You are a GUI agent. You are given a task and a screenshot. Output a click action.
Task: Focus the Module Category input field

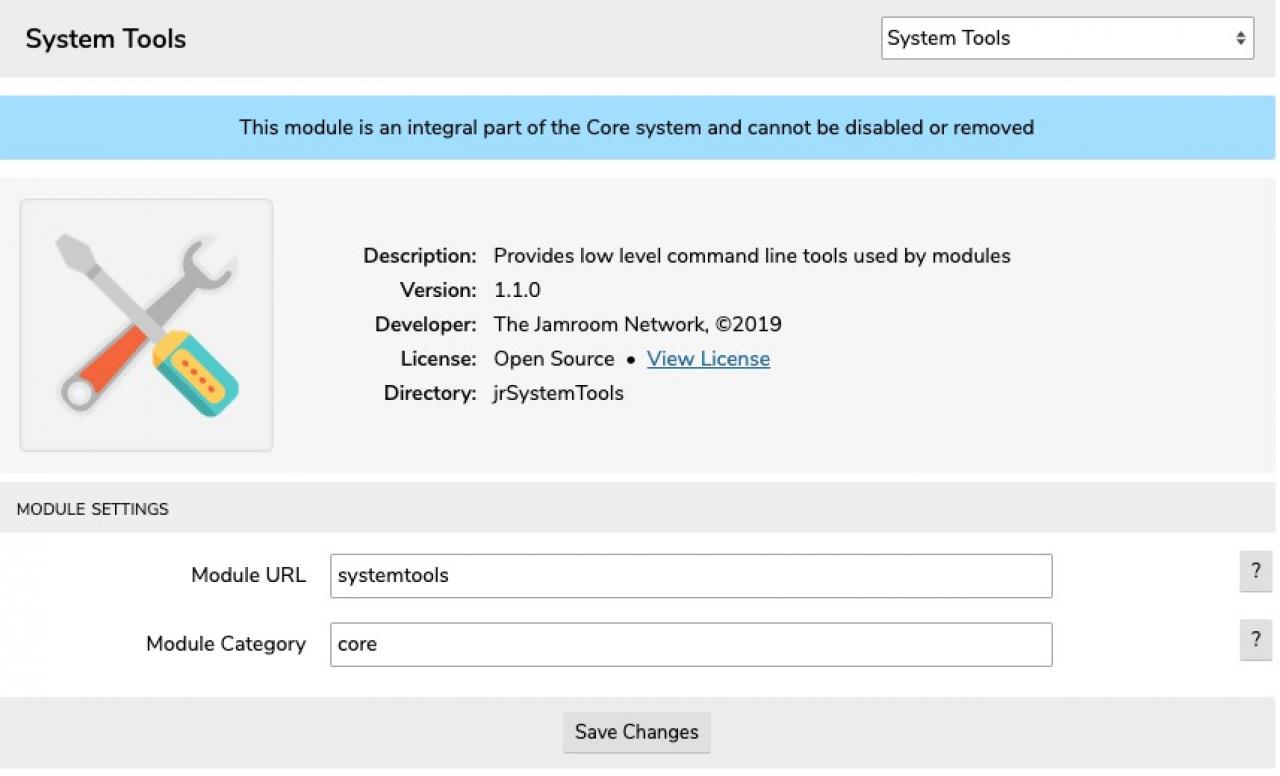690,645
